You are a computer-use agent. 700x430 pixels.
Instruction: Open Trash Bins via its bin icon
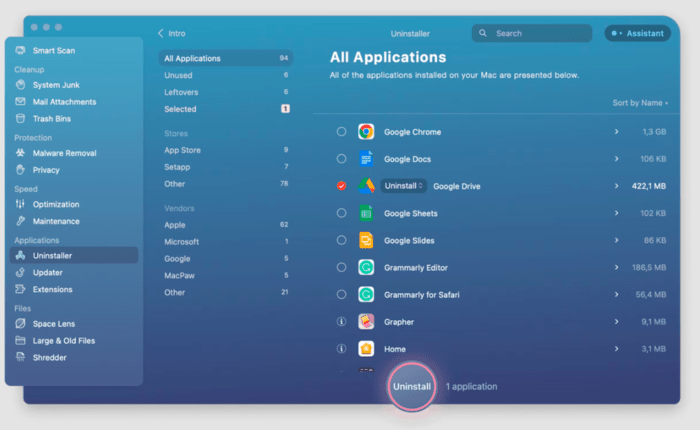20,119
